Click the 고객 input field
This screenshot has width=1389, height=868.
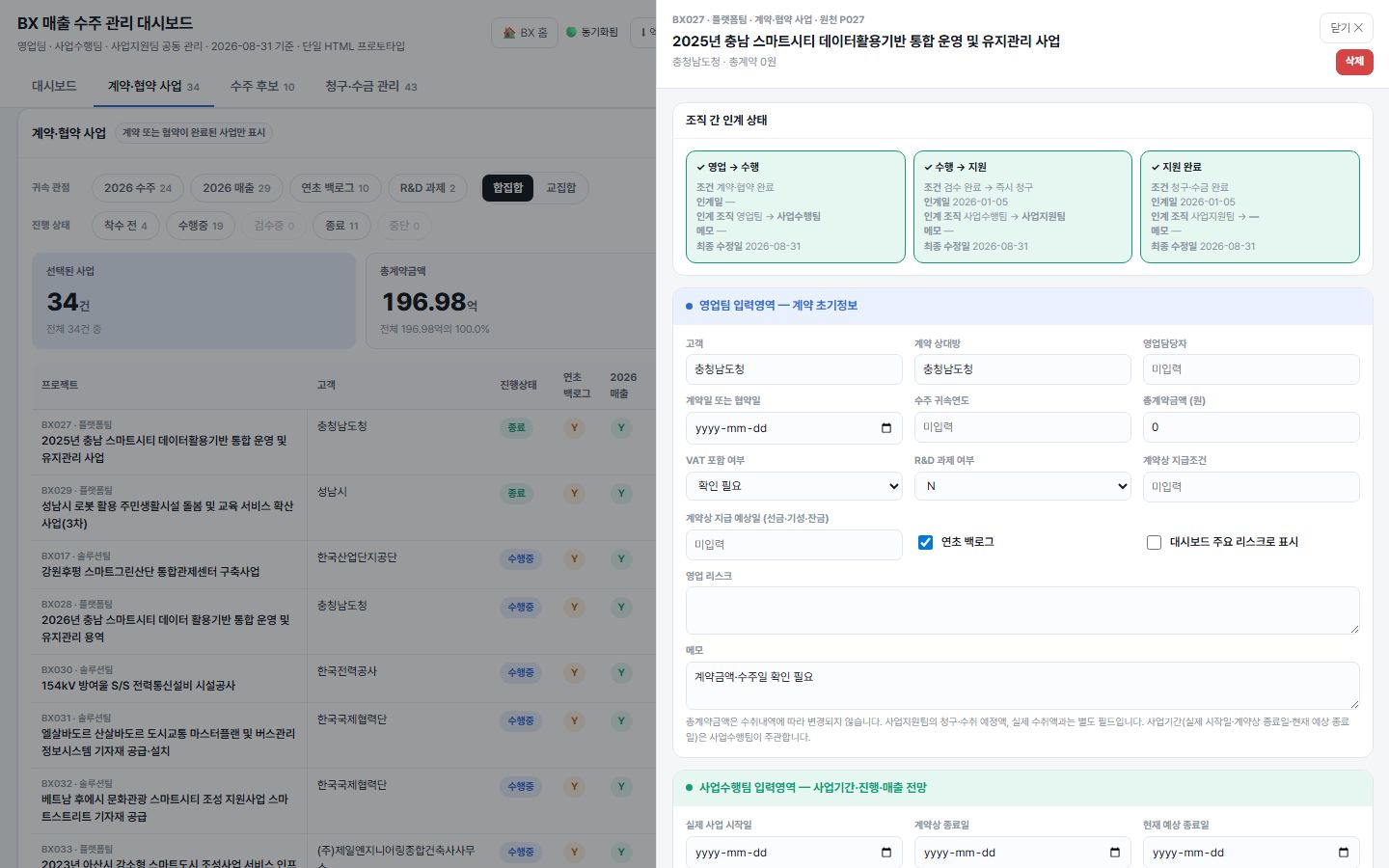794,369
